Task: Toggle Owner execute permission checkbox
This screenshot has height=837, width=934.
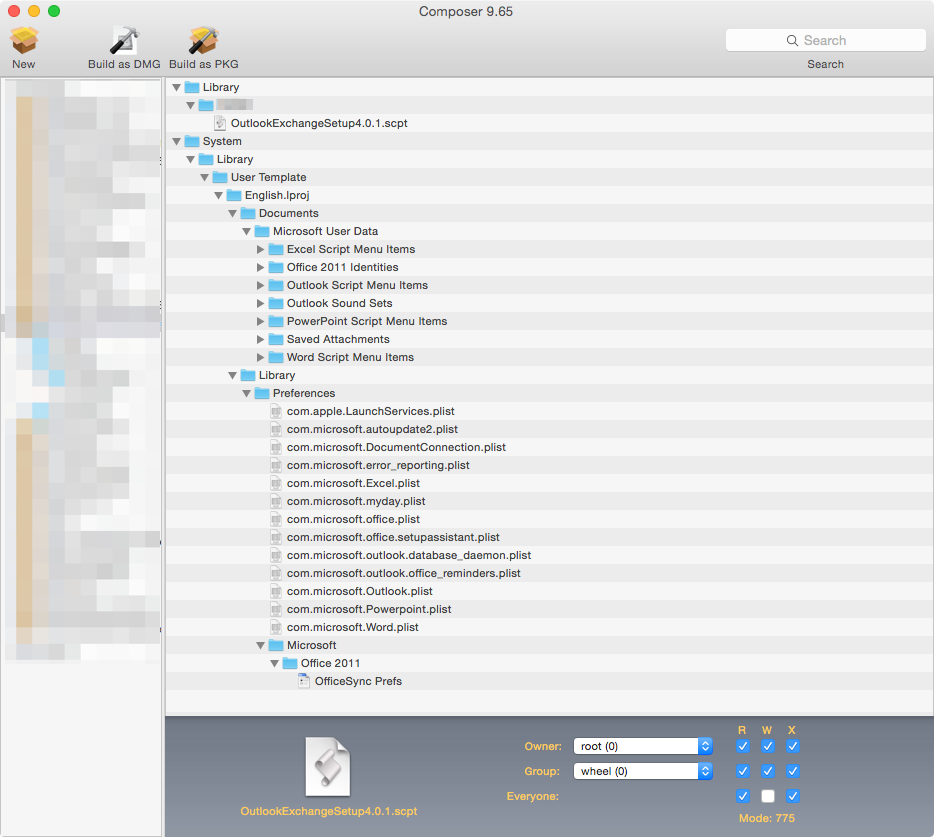Action: 793,746
